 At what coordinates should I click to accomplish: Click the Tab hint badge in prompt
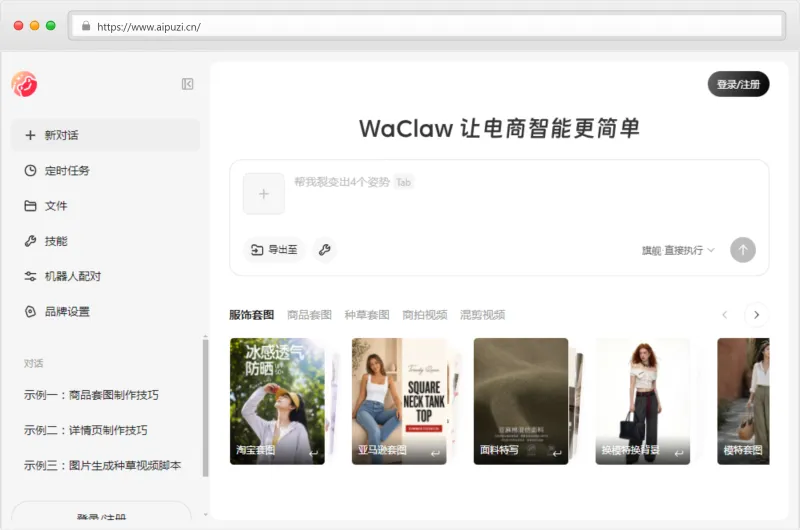tap(404, 182)
